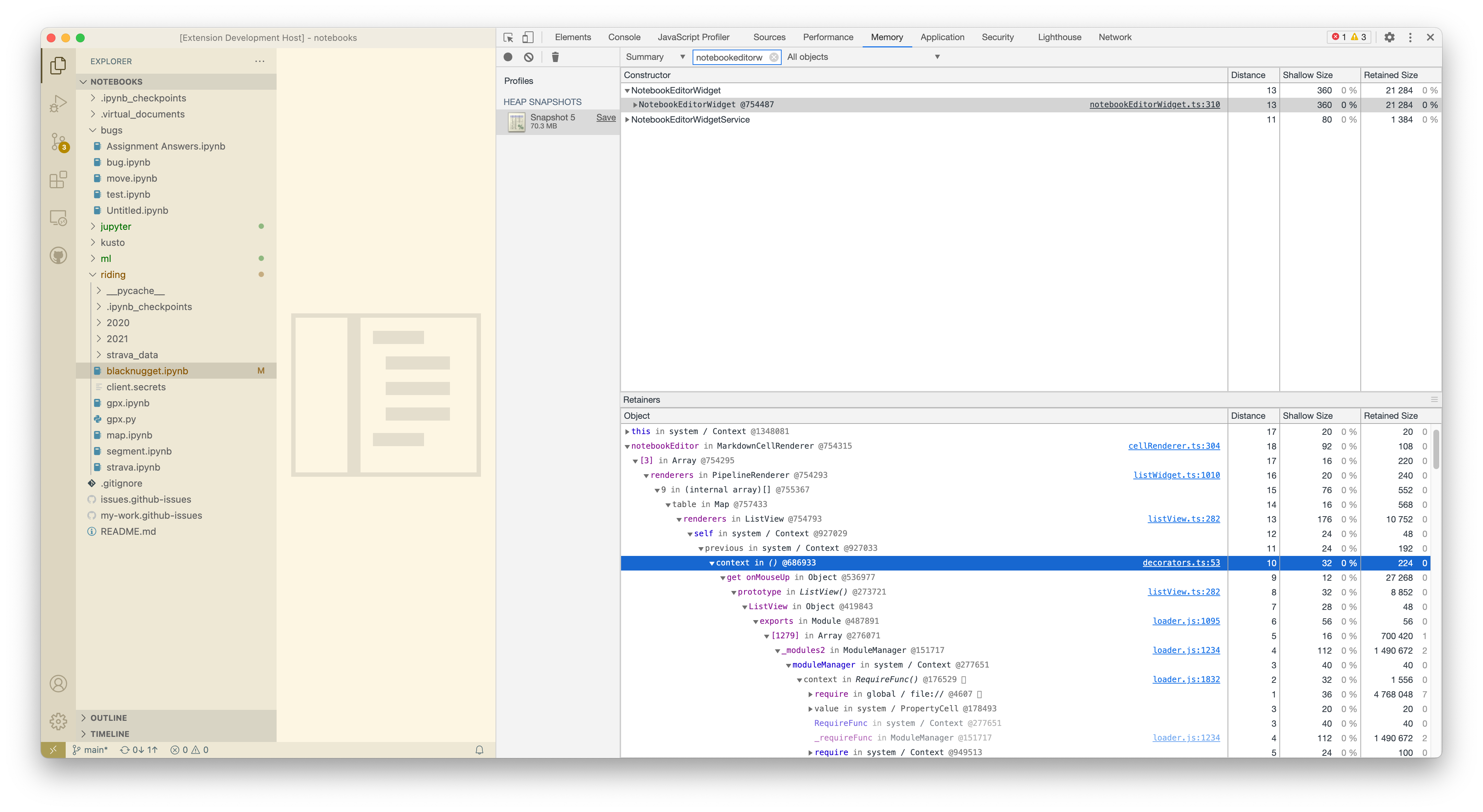Open cellRenderer.ts:304 source link
The image size is (1483, 812).
point(1174,446)
